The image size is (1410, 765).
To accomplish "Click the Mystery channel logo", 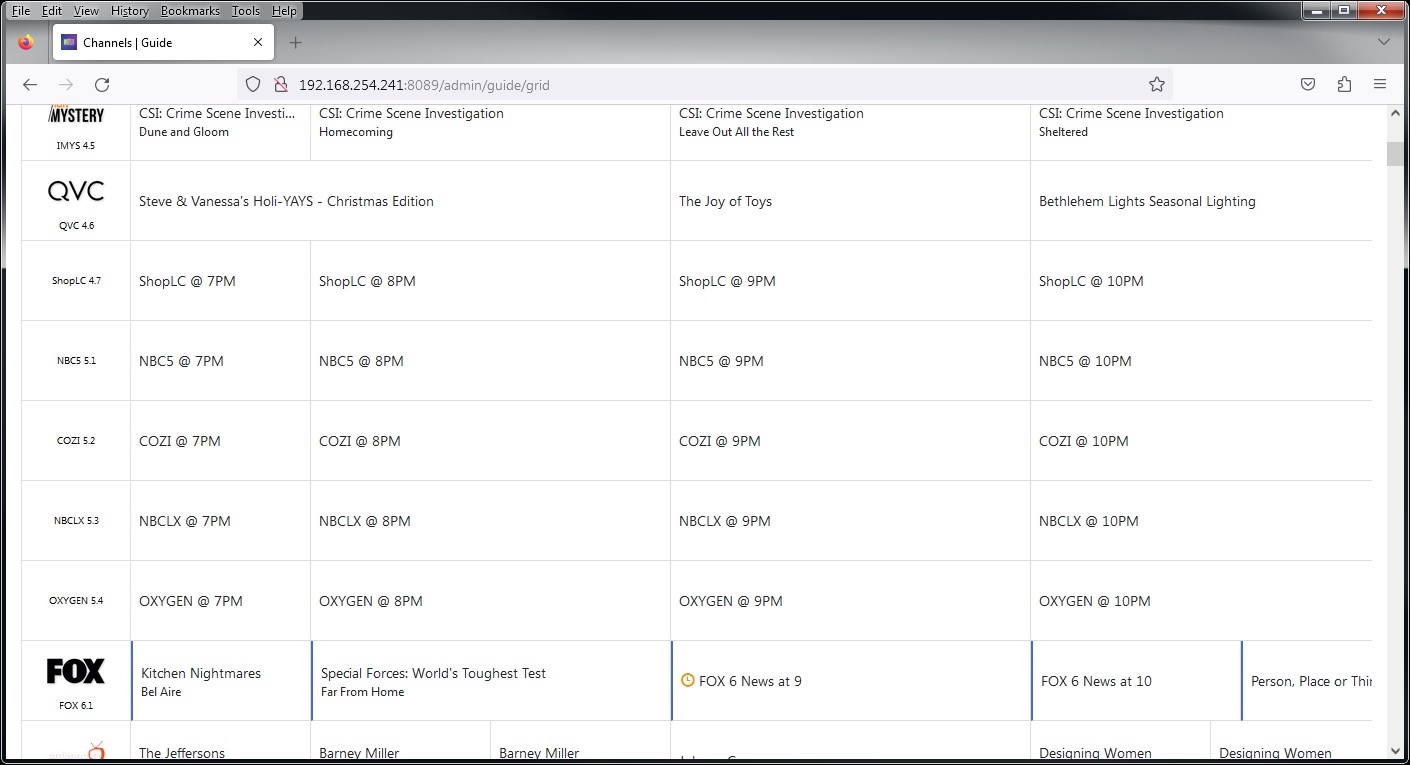I will point(76,116).
